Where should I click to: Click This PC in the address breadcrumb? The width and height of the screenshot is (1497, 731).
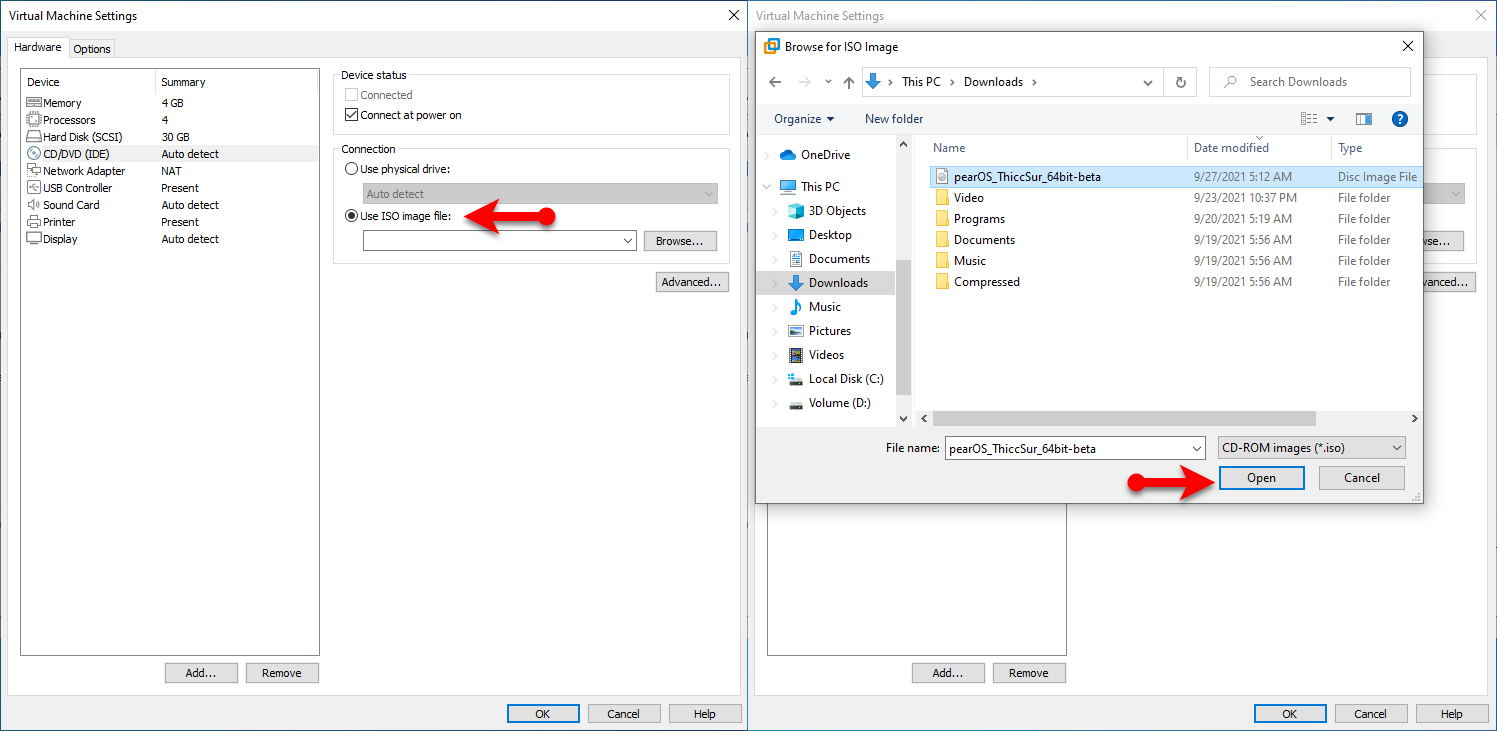click(x=921, y=82)
